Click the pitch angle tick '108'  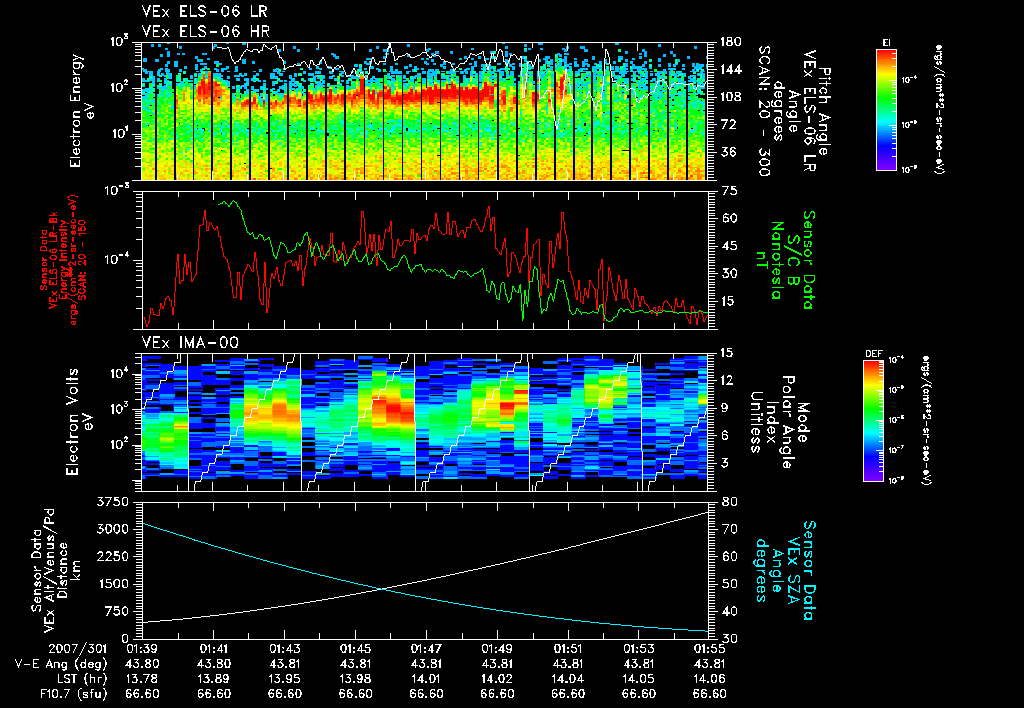[x=730, y=97]
